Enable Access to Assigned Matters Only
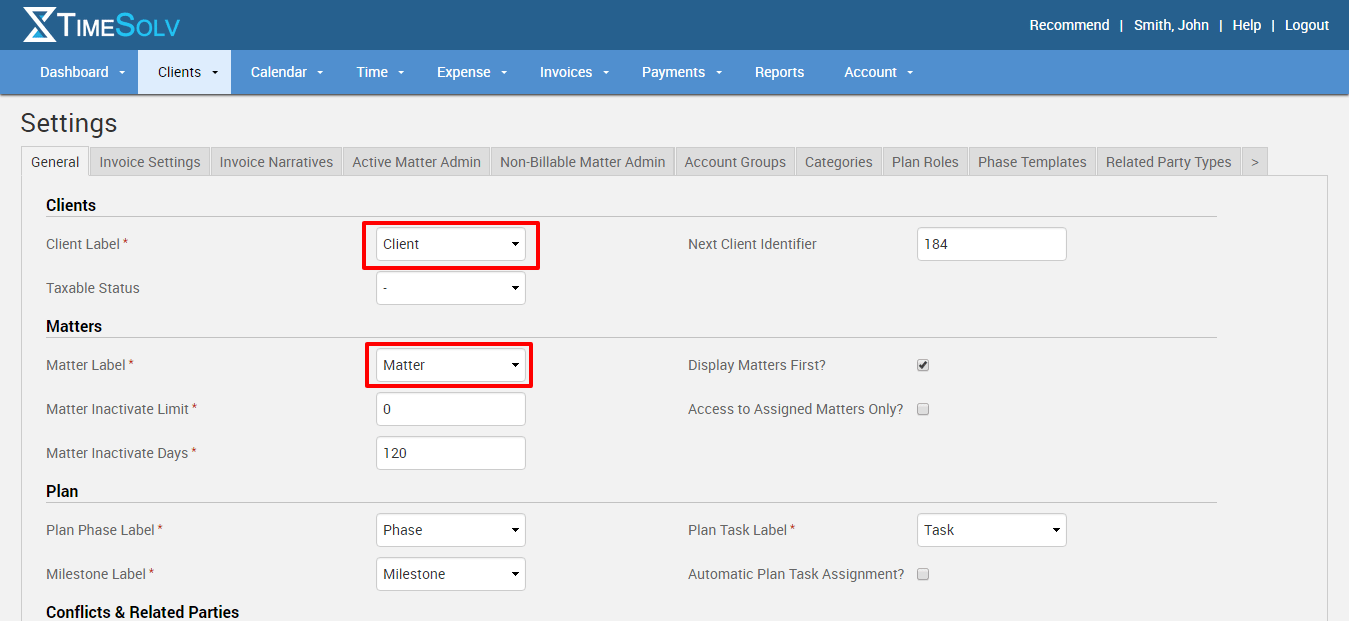 (923, 409)
